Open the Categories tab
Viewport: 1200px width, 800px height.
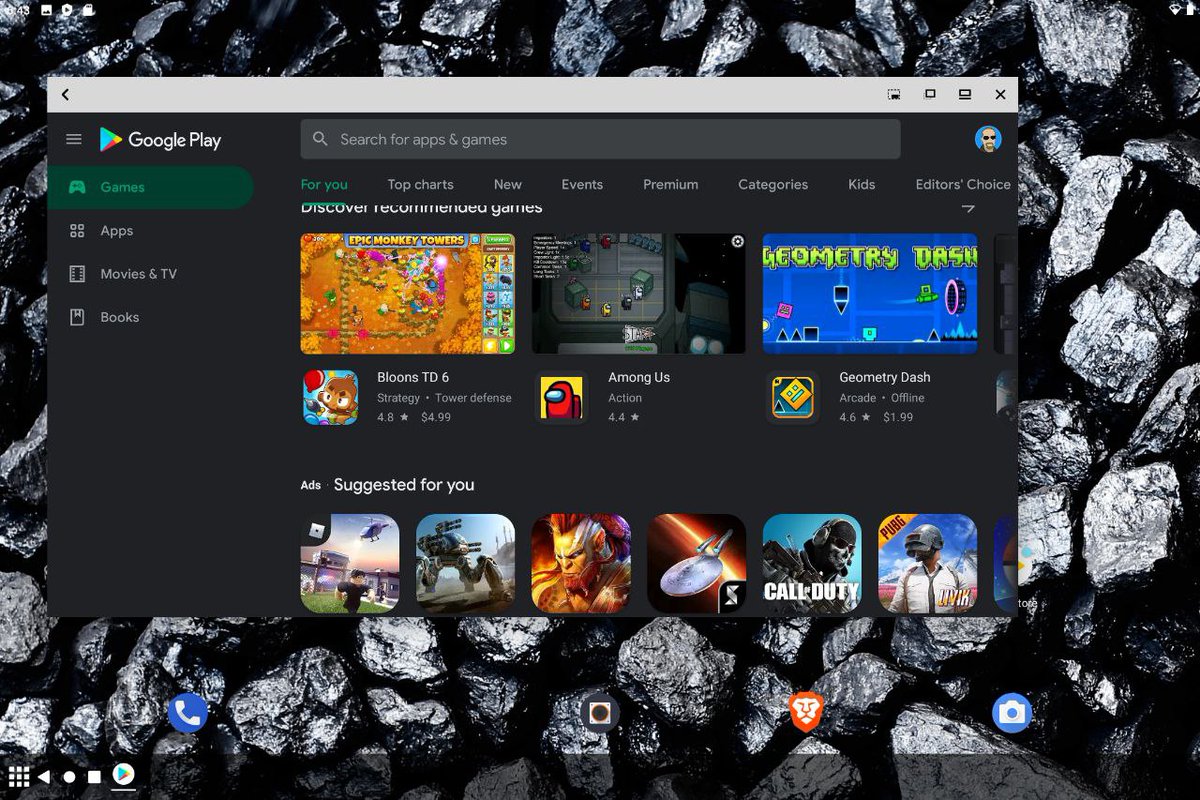click(x=772, y=184)
